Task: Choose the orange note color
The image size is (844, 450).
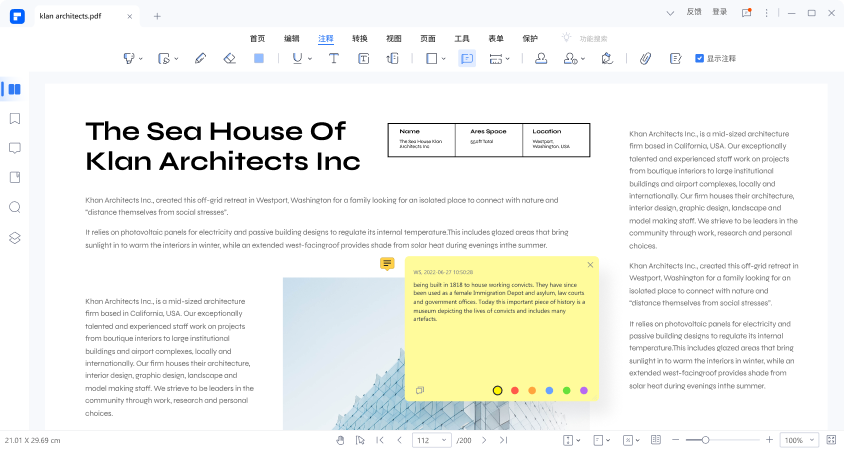Action: click(532, 390)
